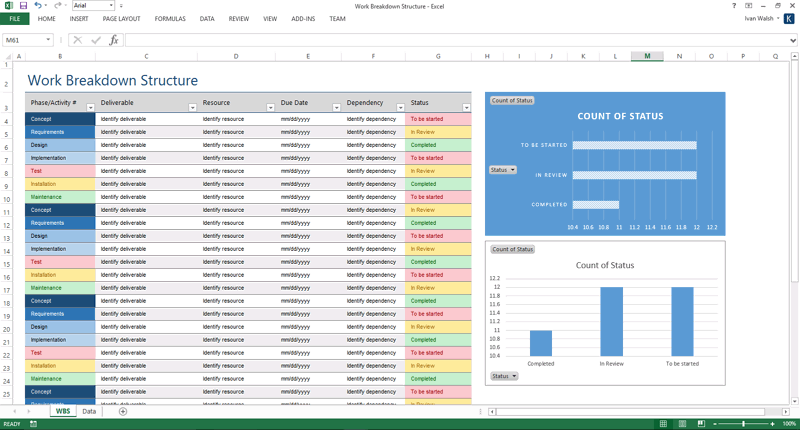Open the PAGE LAYOUT ribbon tab
The image size is (800, 430).
coord(122,19)
